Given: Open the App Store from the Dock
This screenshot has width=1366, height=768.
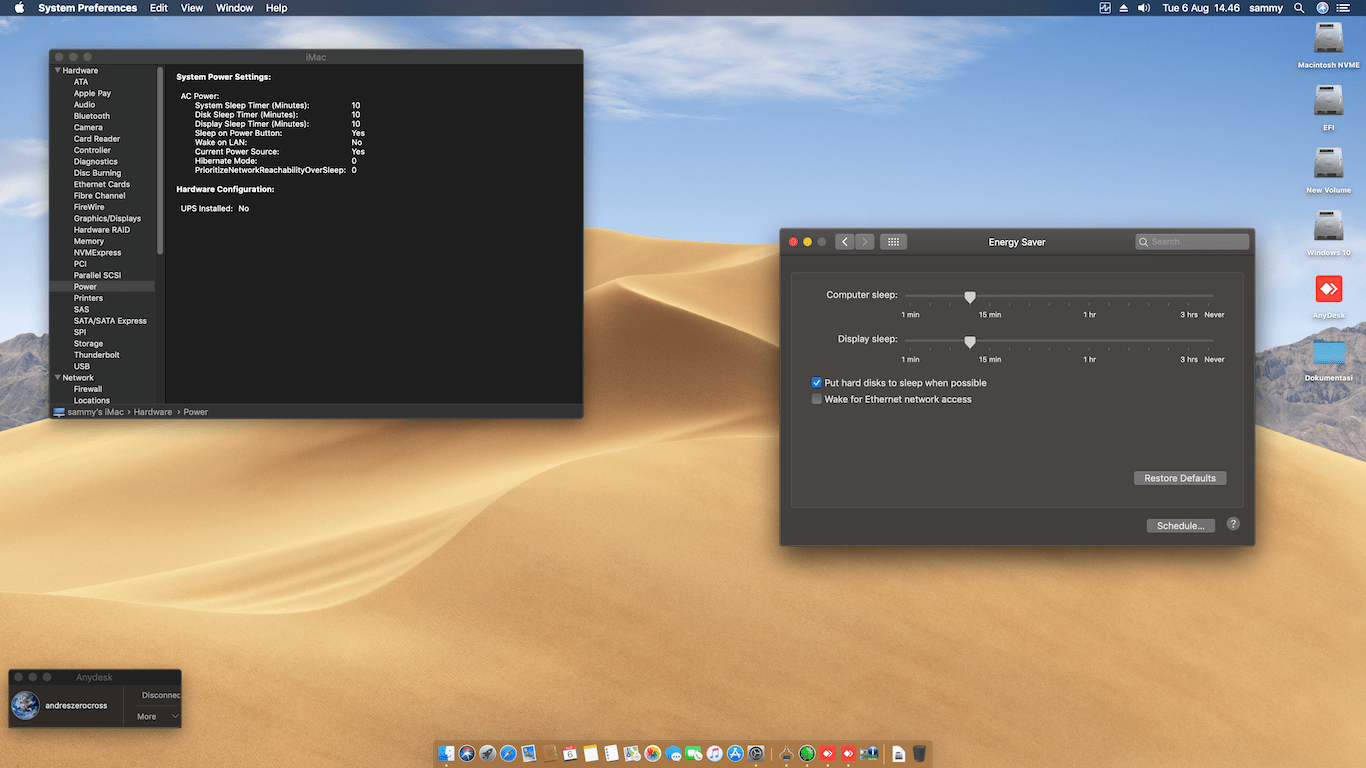Looking at the screenshot, I should [735, 754].
